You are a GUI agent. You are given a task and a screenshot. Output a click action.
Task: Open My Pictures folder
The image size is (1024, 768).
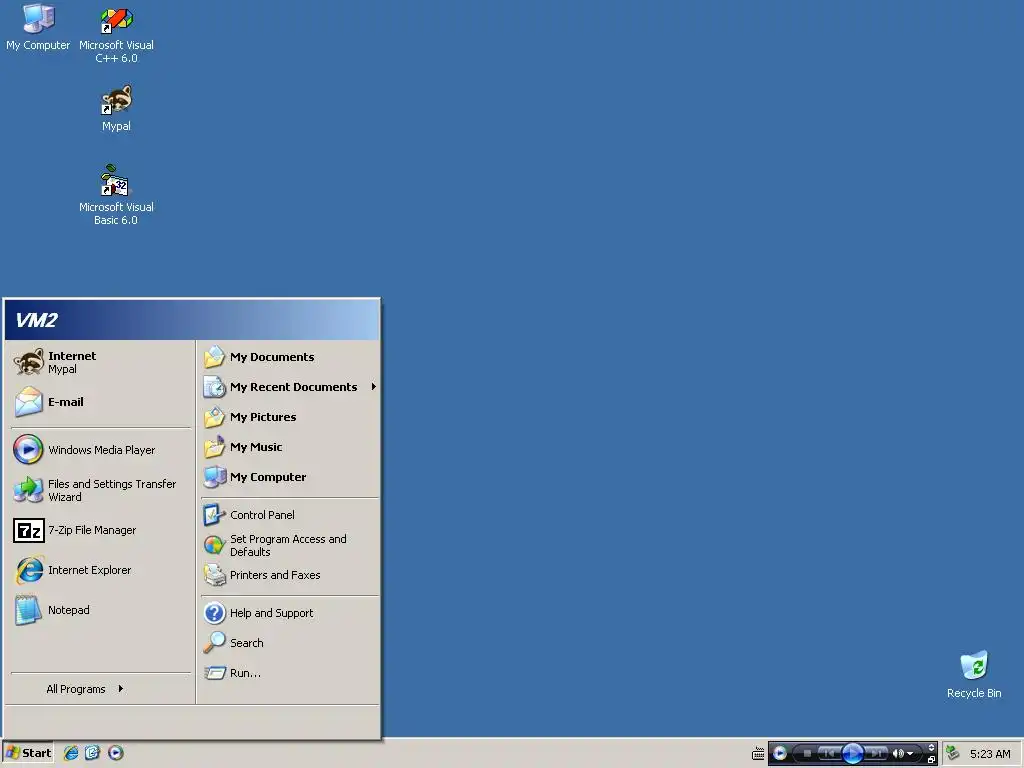[x=290, y=417]
